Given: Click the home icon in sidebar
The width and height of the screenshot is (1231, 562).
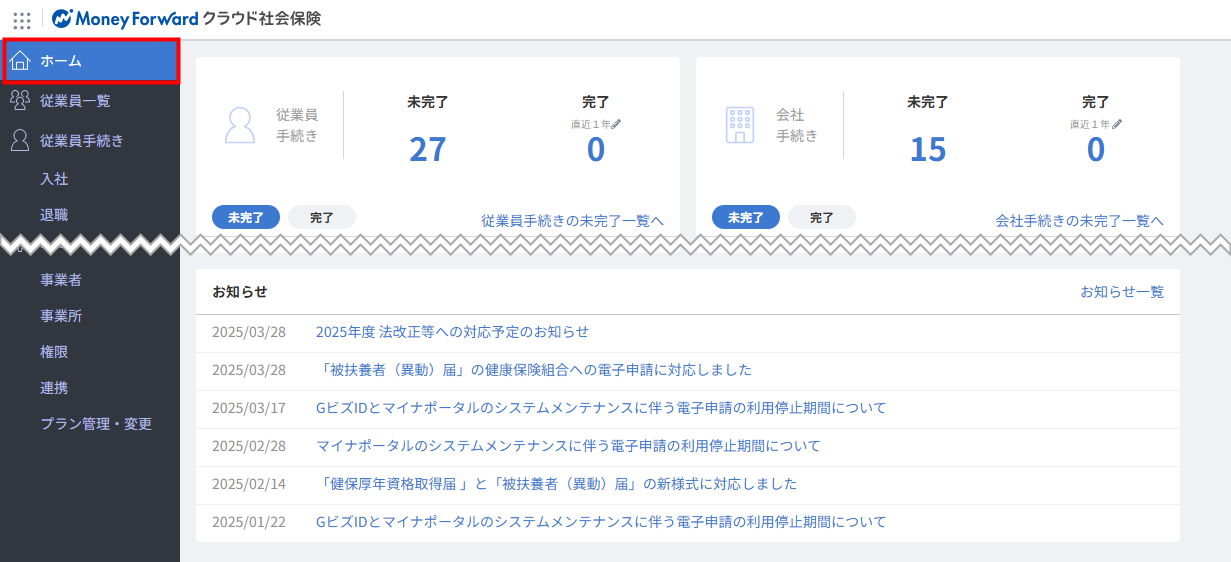Looking at the screenshot, I should pos(19,61).
